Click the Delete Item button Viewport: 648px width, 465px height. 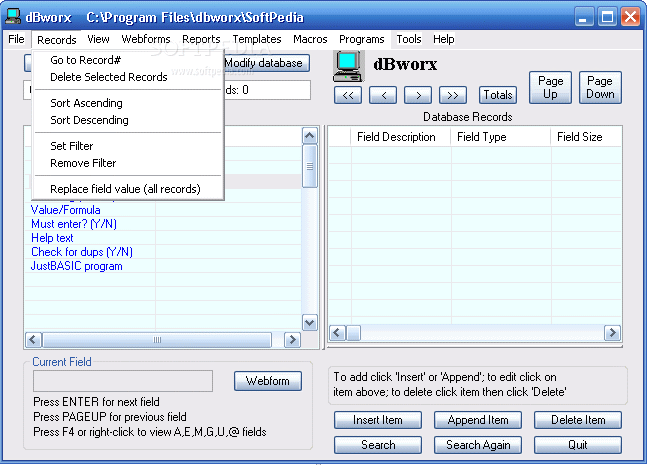pyautogui.click(x=578, y=420)
